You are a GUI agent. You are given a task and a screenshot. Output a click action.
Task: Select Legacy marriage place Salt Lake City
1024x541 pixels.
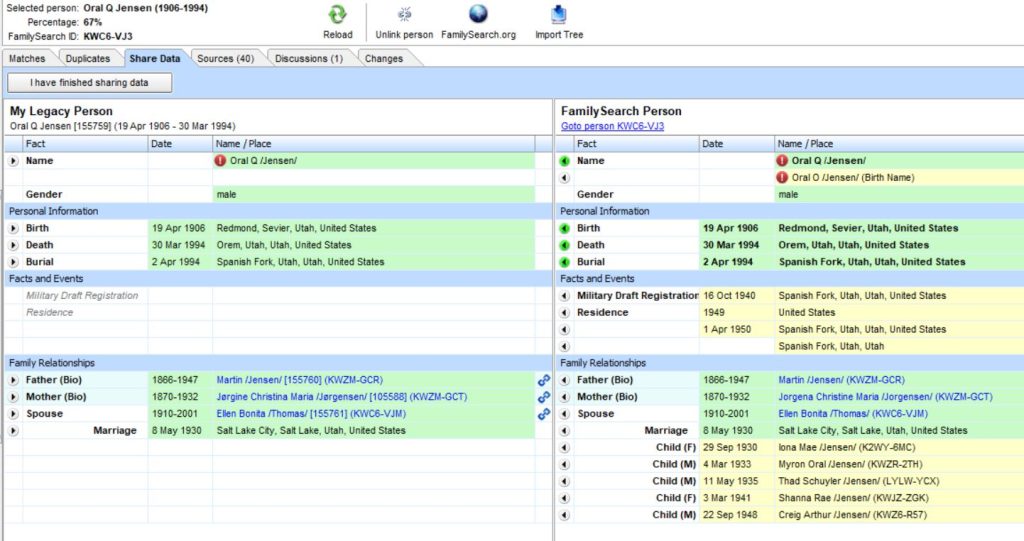[x=311, y=431]
